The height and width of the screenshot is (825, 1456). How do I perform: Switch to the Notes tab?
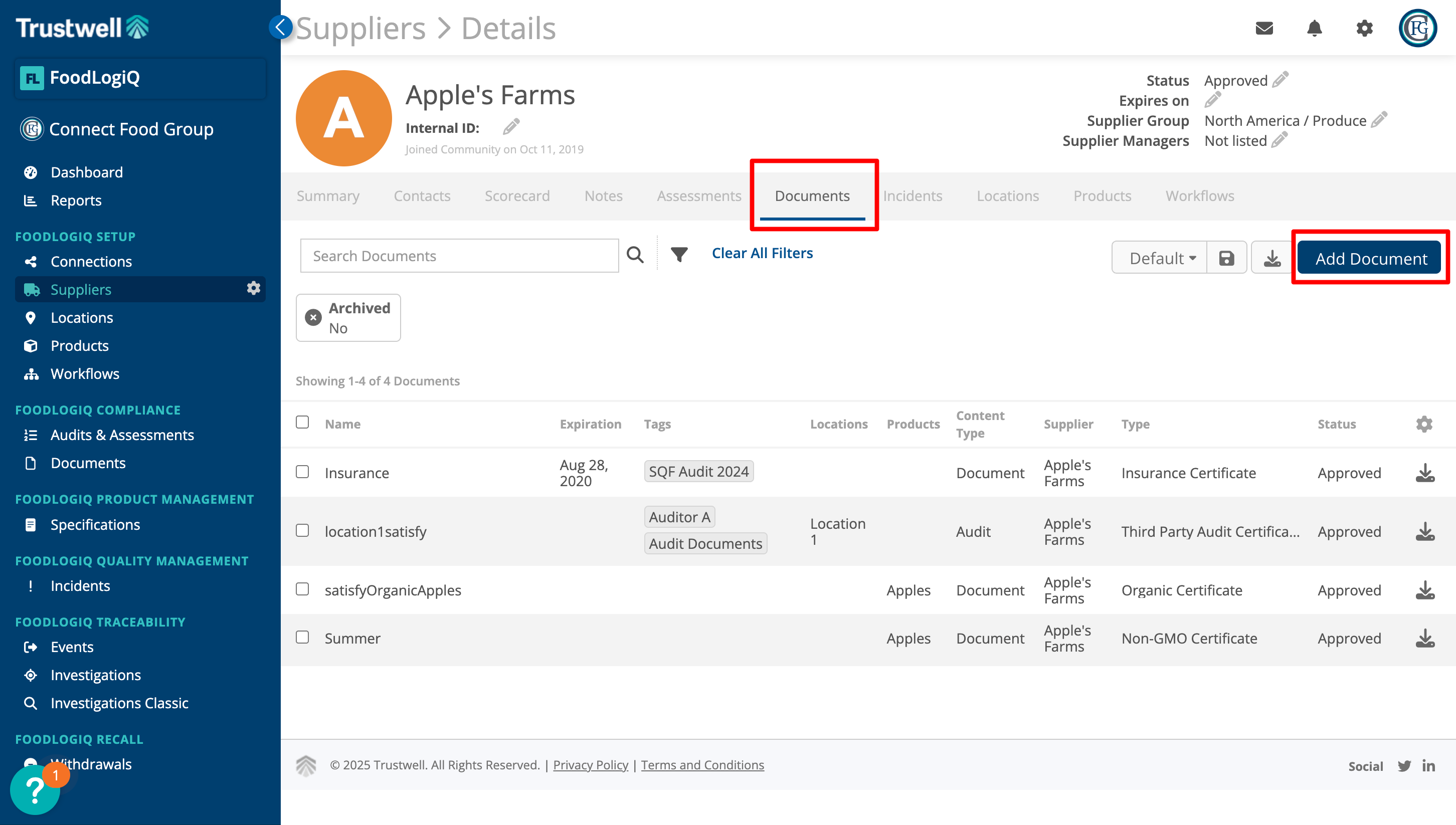tap(603, 196)
